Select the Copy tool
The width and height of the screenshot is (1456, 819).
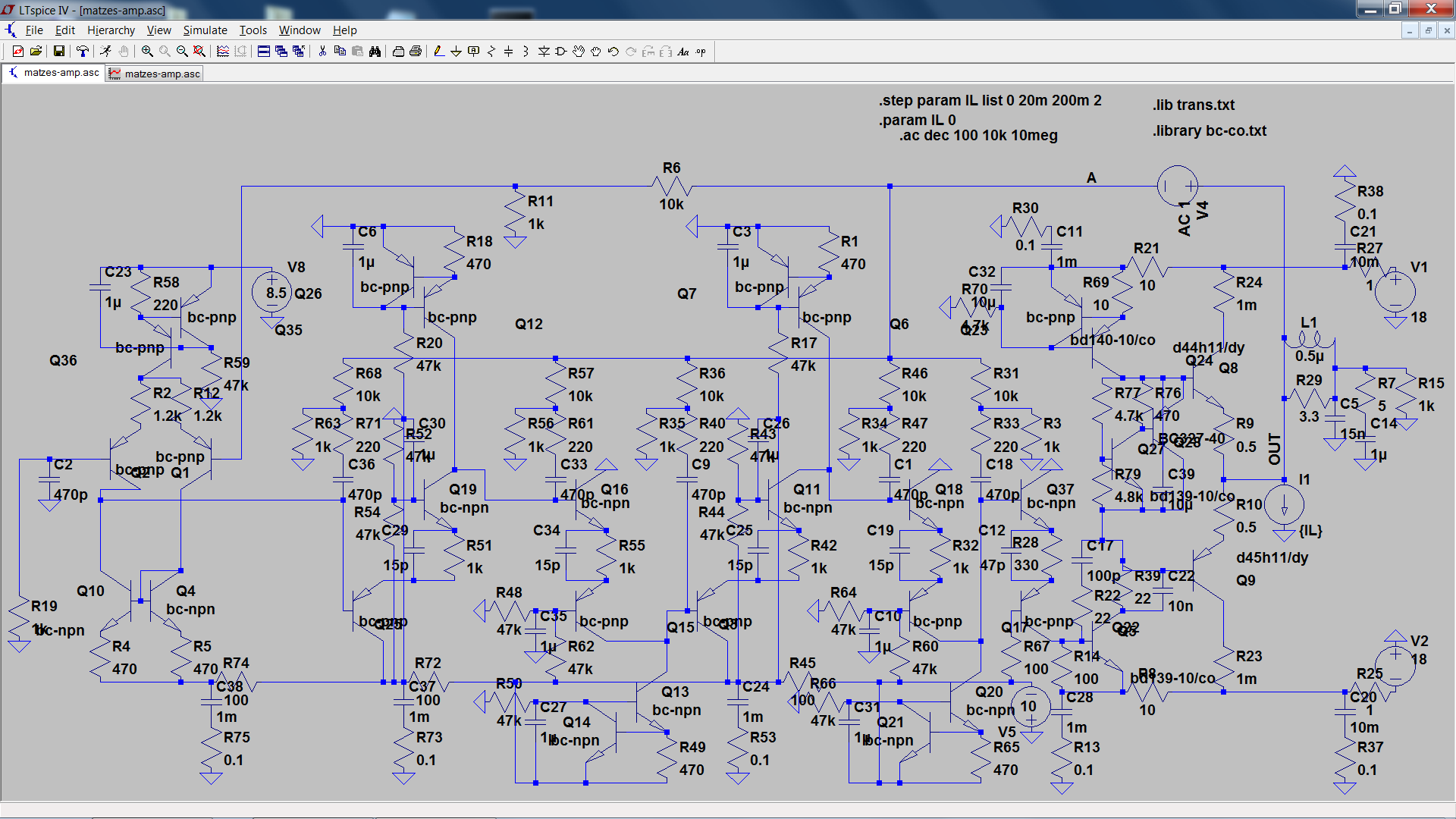[x=340, y=52]
